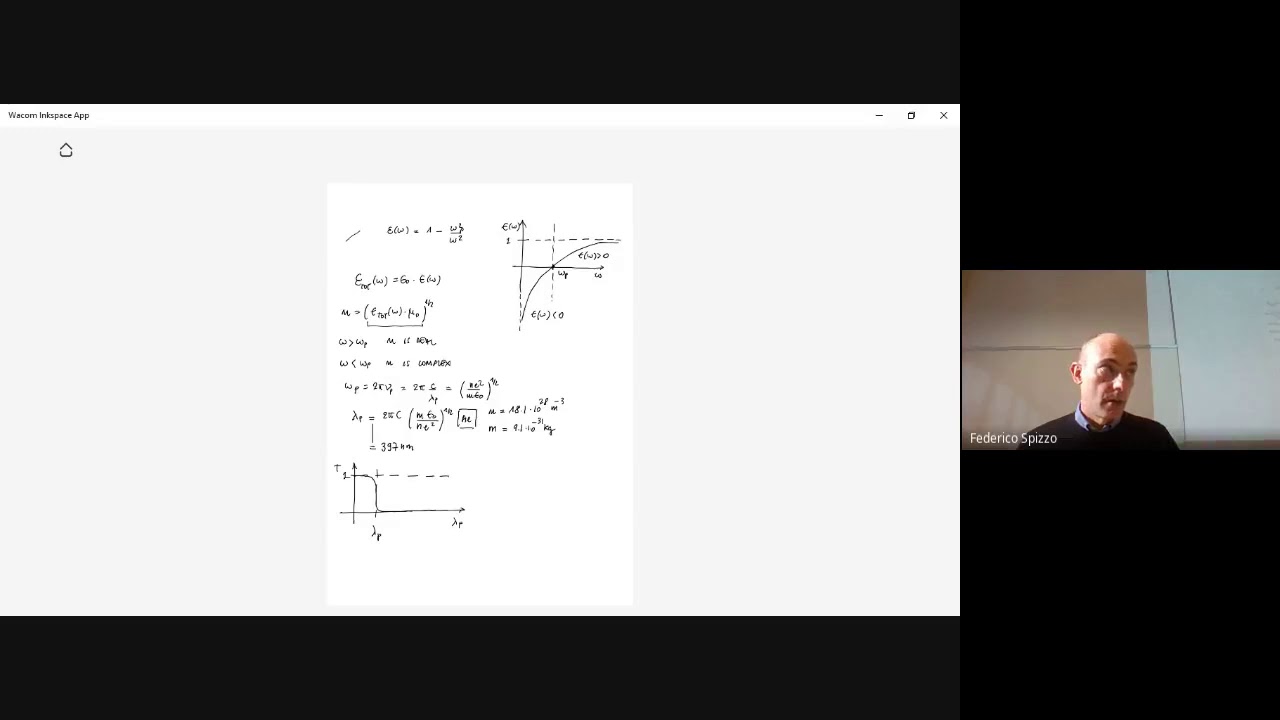The image size is (1280, 720).
Task: Select the handwritten notes page canvas
Action: 480,394
